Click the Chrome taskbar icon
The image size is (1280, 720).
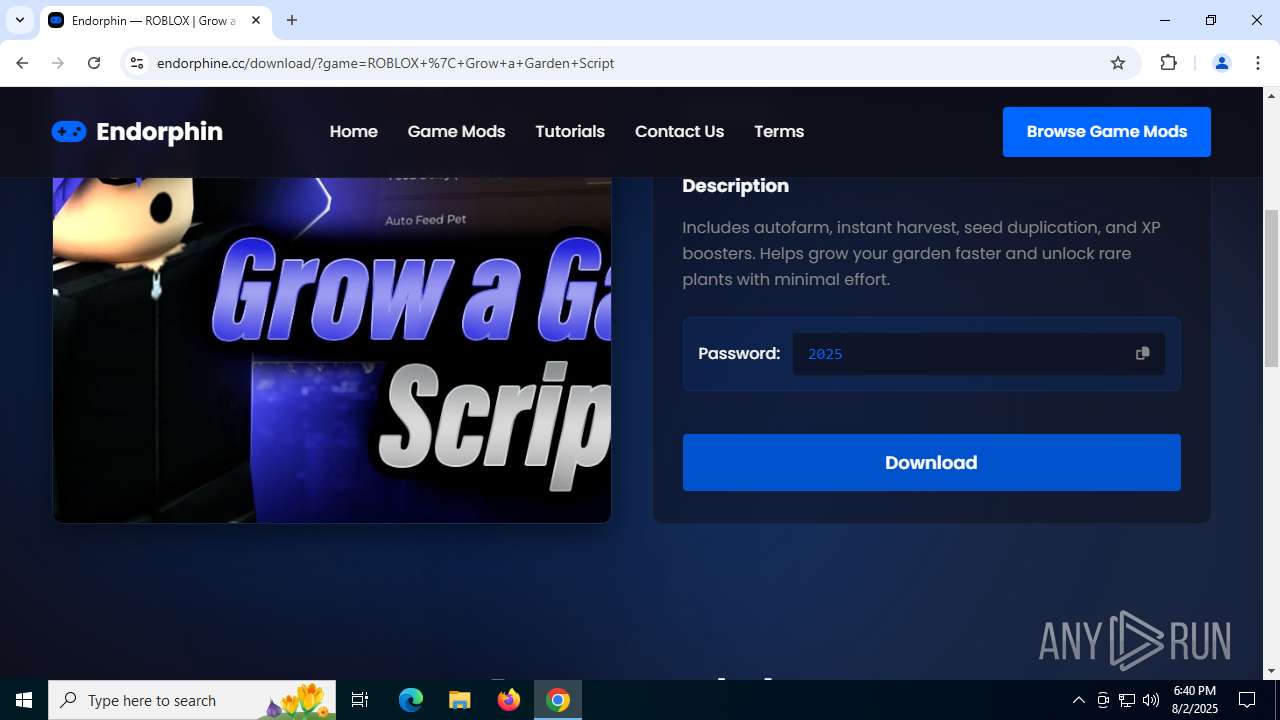click(x=558, y=700)
